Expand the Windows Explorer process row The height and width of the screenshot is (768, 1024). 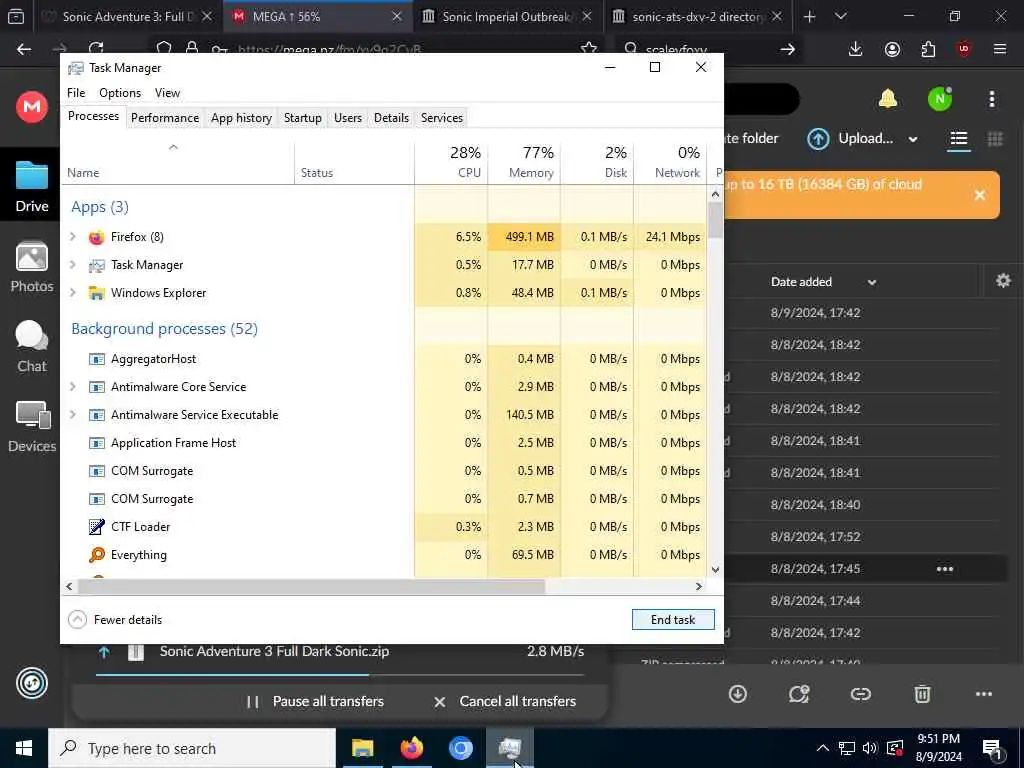[72, 293]
